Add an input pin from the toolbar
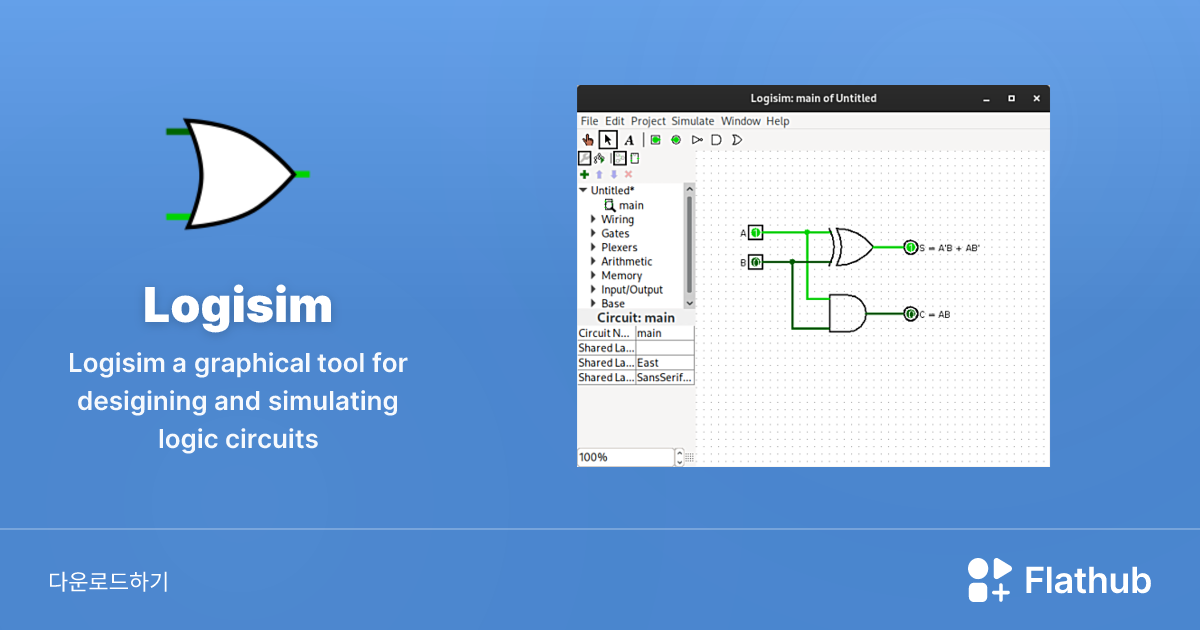 click(654, 140)
